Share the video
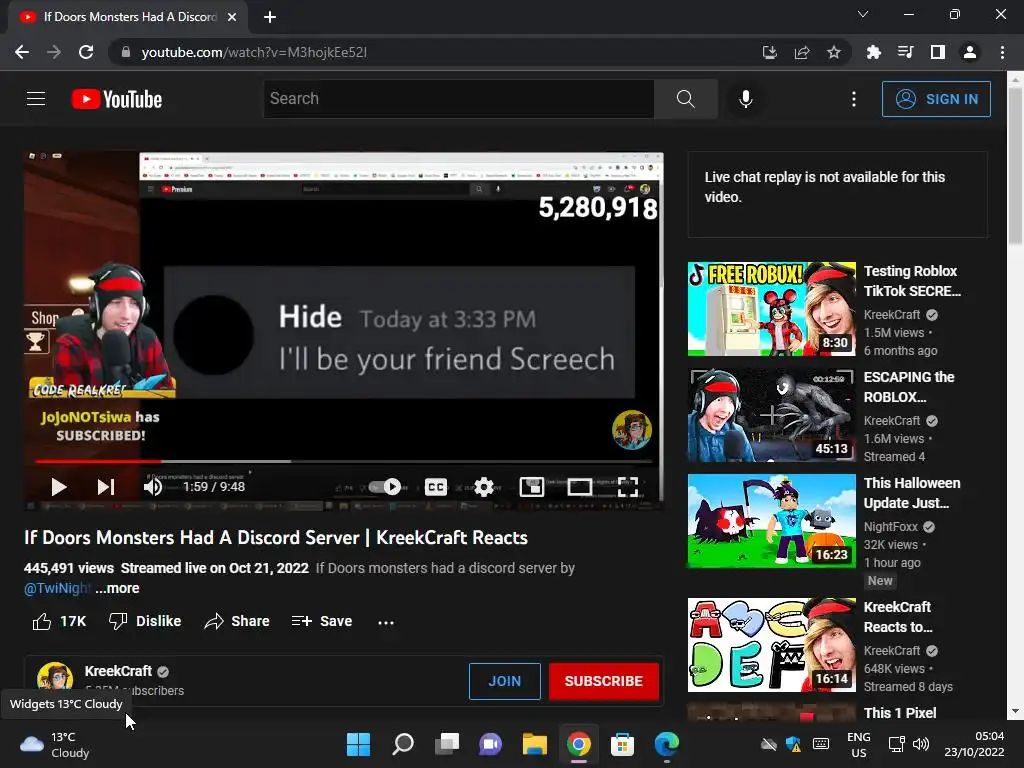 tap(236, 621)
